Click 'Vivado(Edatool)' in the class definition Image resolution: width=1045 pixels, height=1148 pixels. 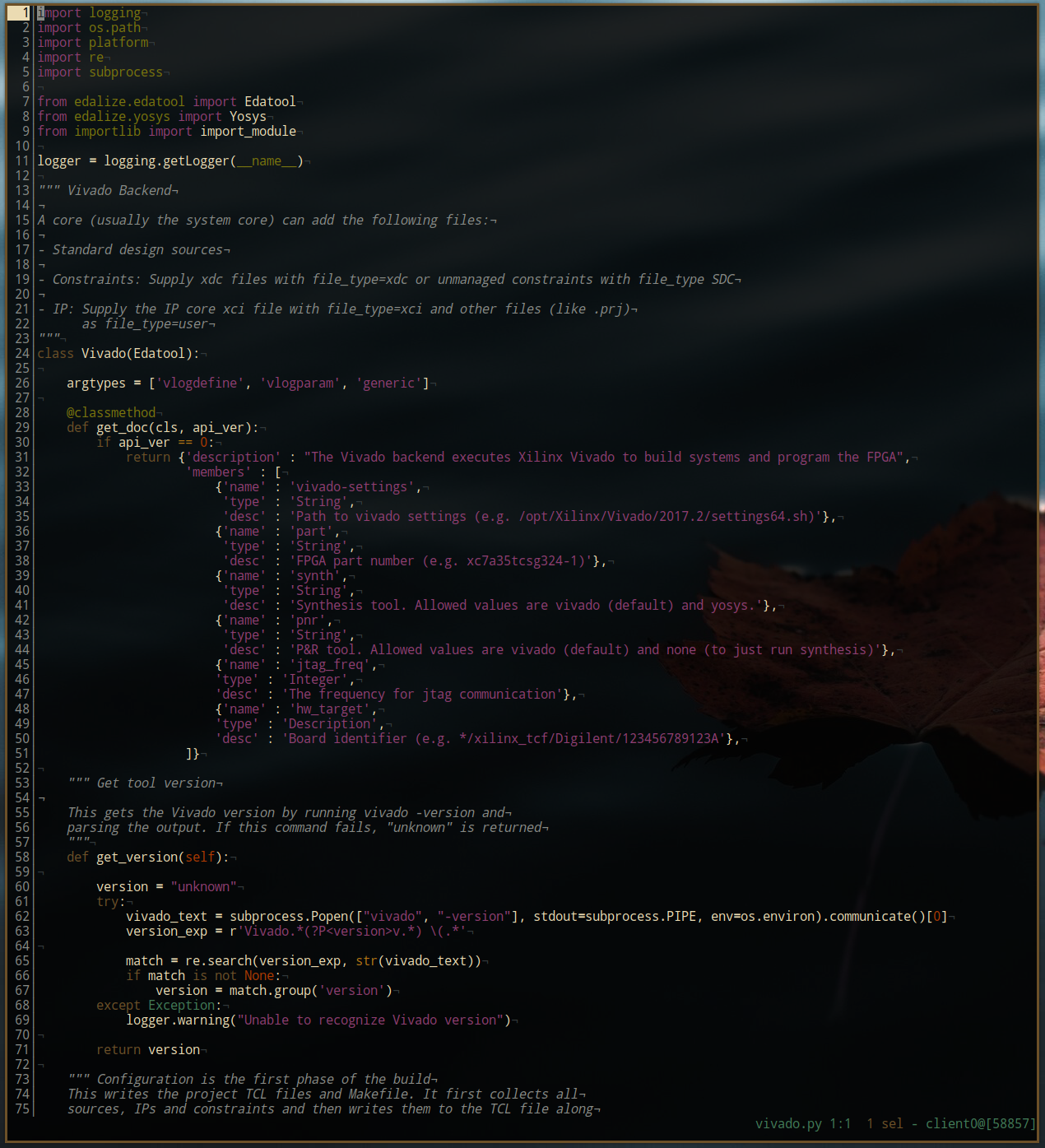[x=137, y=353]
